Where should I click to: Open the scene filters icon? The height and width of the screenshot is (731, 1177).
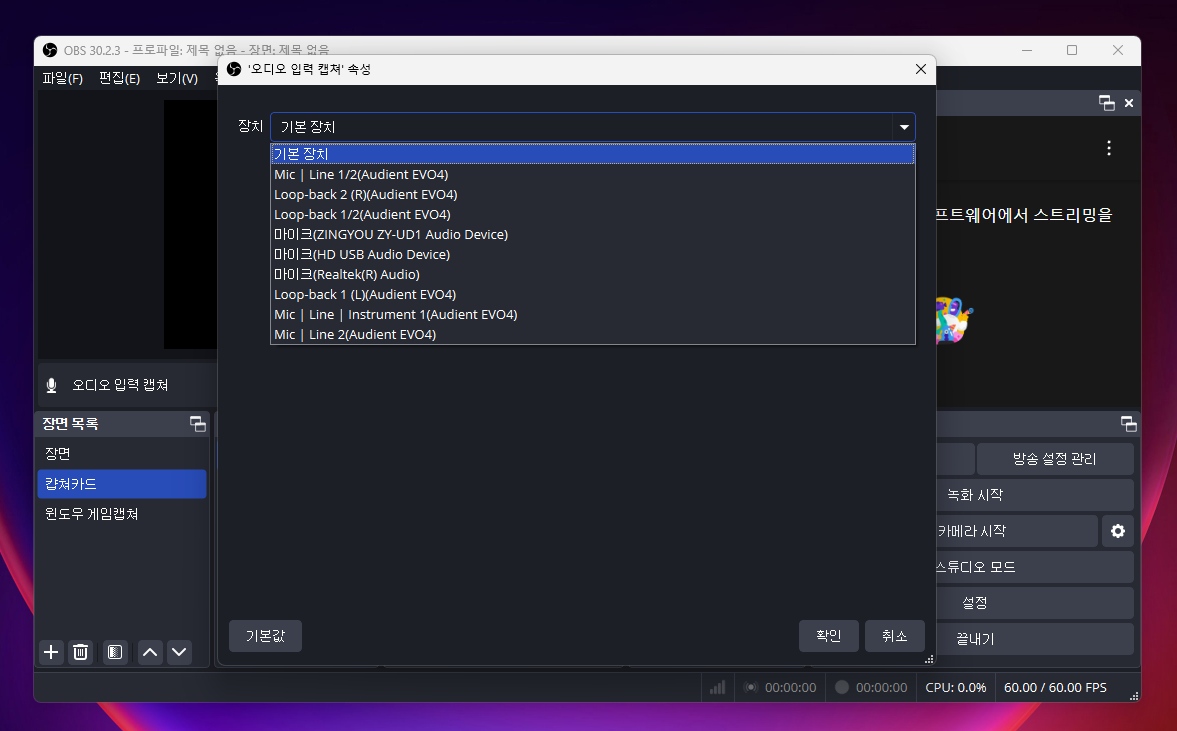115,652
